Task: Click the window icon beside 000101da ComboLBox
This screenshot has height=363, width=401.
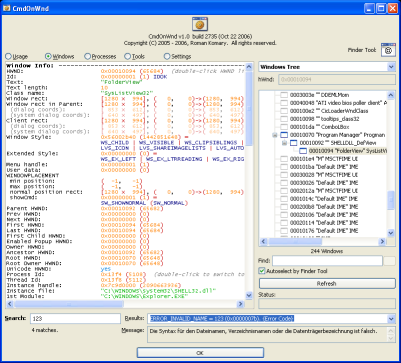Action: 284,127
